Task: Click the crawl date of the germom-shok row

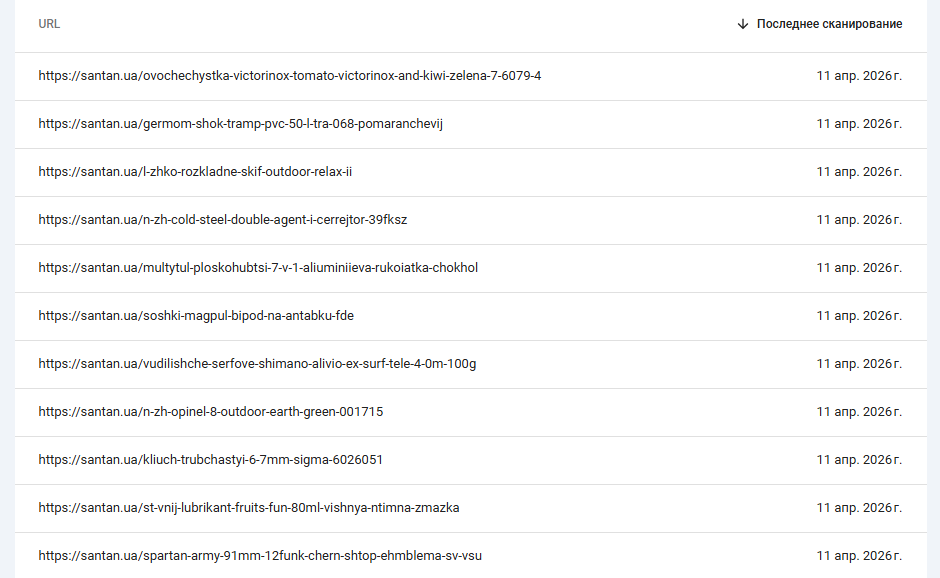Action: pyautogui.click(x=859, y=124)
